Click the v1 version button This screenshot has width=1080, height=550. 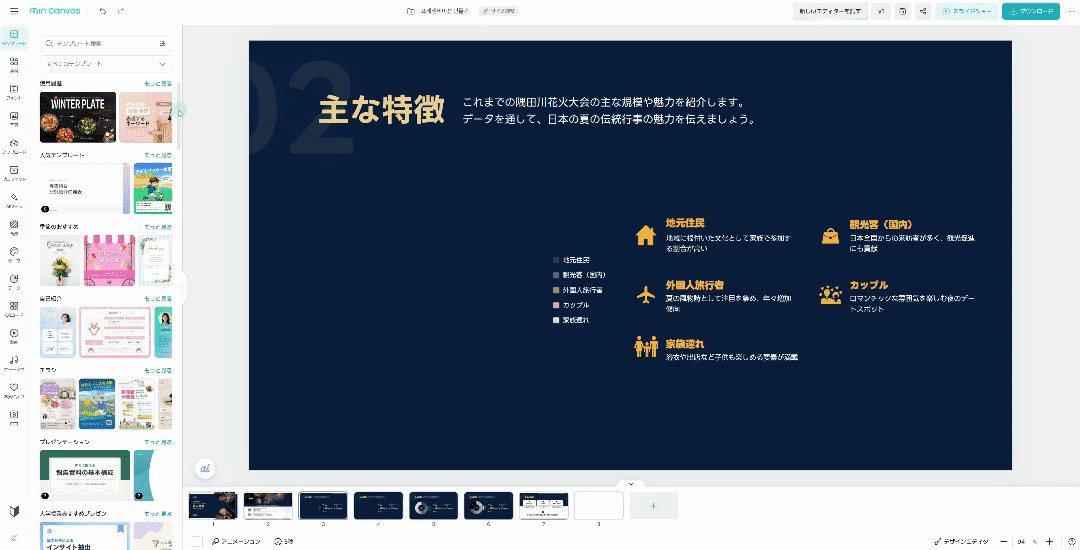tap(881, 11)
